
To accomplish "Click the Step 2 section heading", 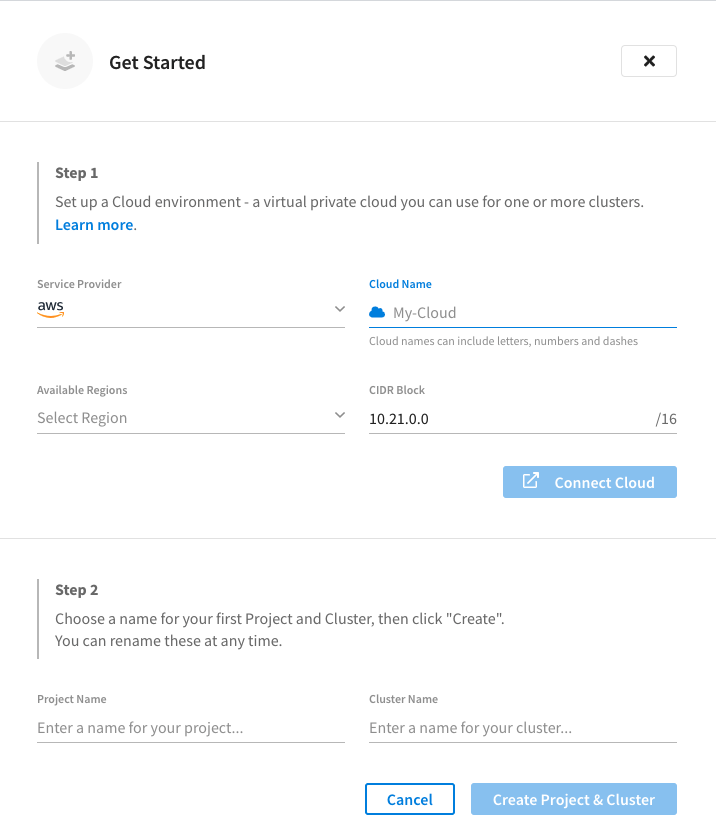I will coord(76,589).
